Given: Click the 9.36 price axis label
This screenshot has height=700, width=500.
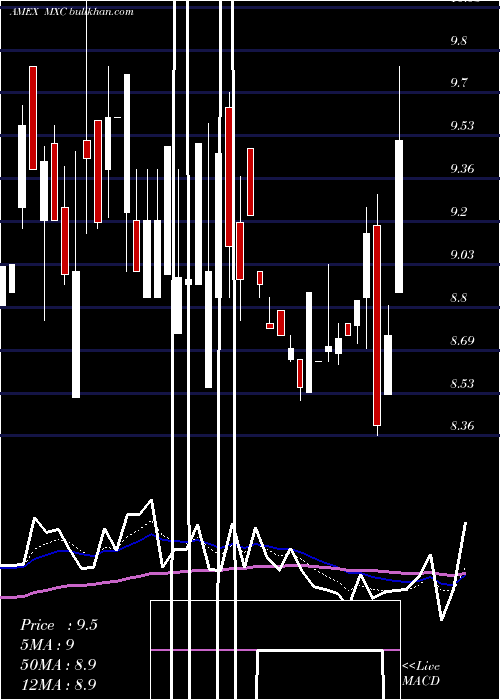Looking at the screenshot, I should [x=462, y=168].
